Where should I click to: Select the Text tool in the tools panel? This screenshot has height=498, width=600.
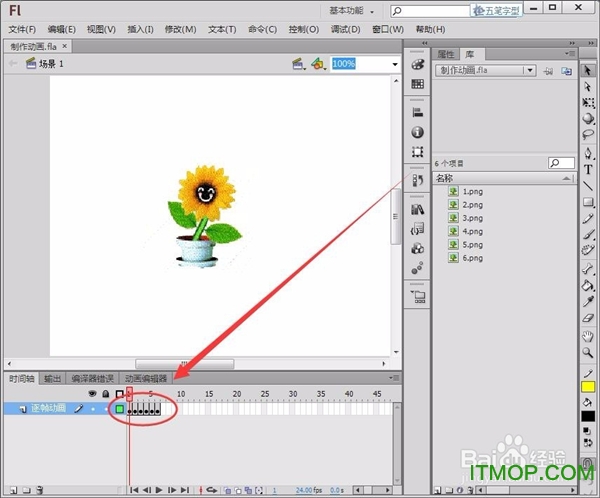pos(588,169)
